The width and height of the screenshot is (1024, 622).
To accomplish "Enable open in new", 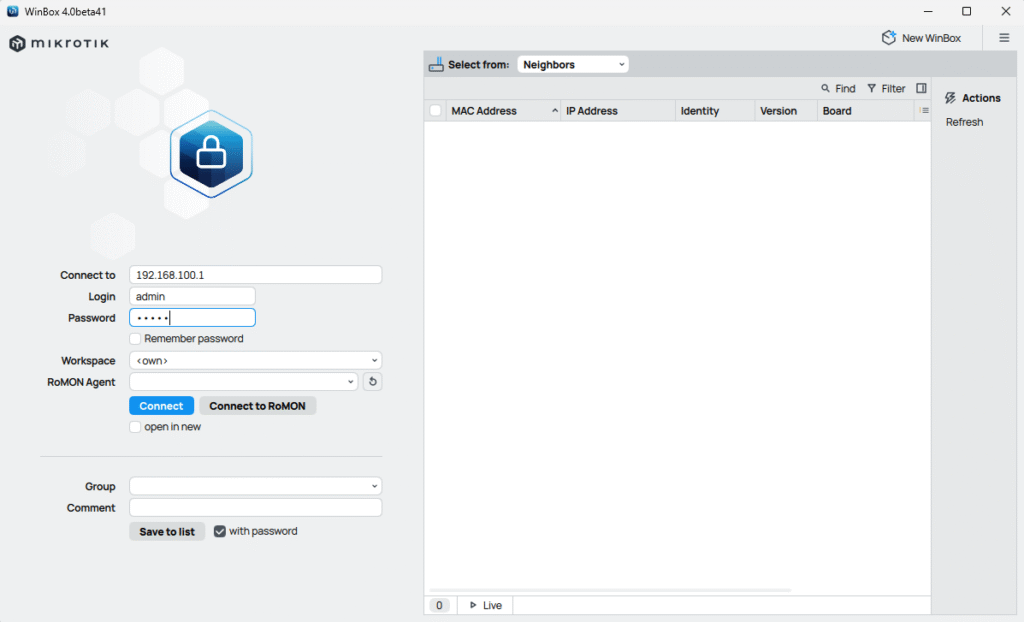I will coord(135,426).
